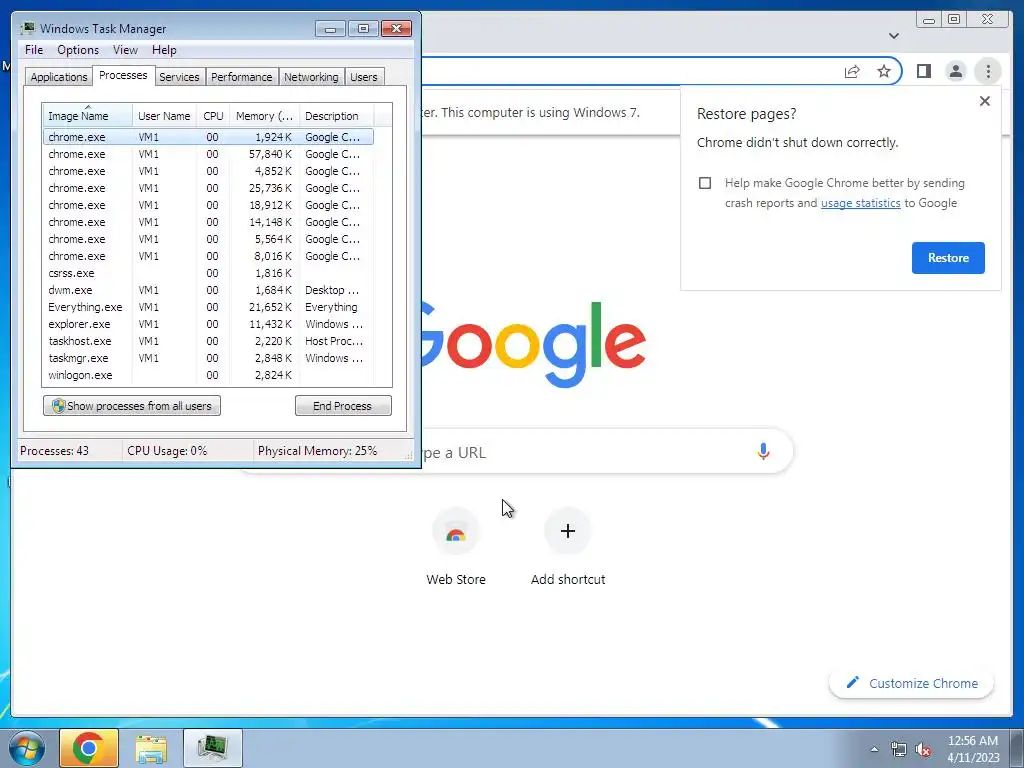Viewport: 1024px width, 768px height.
Task: Open Chrome's three-dot menu
Action: (988, 71)
